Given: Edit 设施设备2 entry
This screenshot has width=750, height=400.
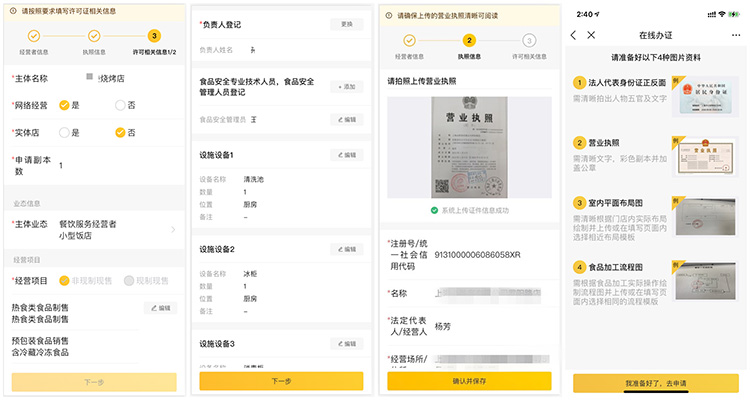Looking at the screenshot, I should pyautogui.click(x=347, y=249).
